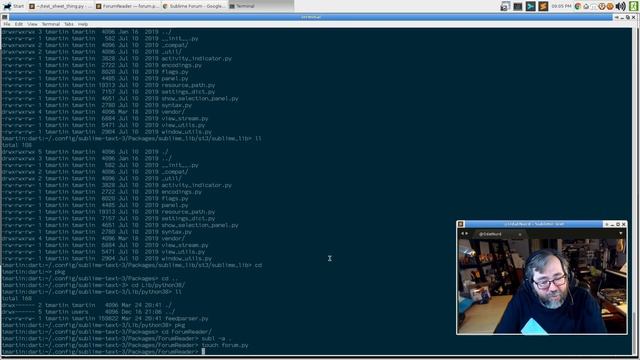The image size is (640, 360).
Task: Launch Sublime Text from the orange S panel icon
Action: coord(543,6)
